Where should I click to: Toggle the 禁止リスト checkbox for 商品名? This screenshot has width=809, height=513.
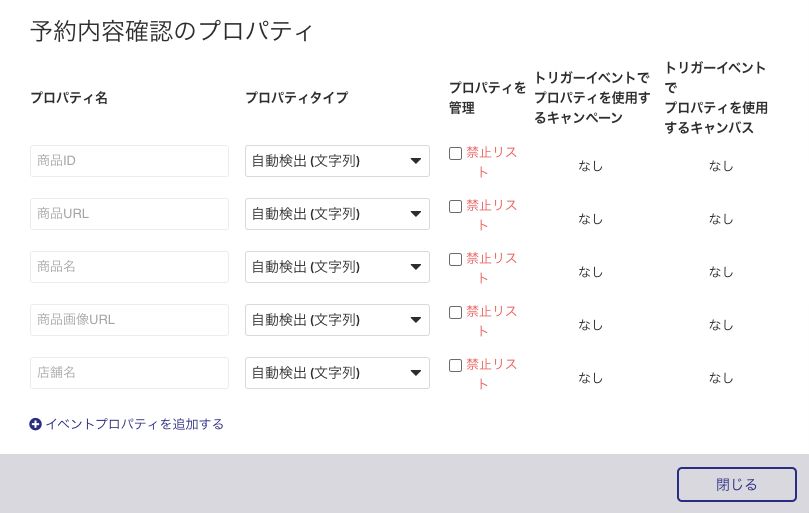(x=455, y=260)
